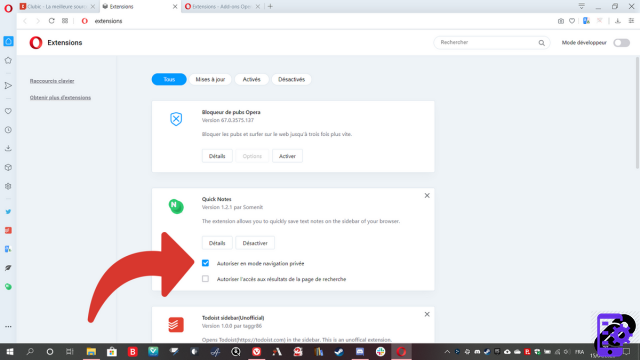Image resolution: width=640 pixels, height=360 pixels.
Task: Click the sidebar Home icon
Action: pyautogui.click(x=8, y=41)
